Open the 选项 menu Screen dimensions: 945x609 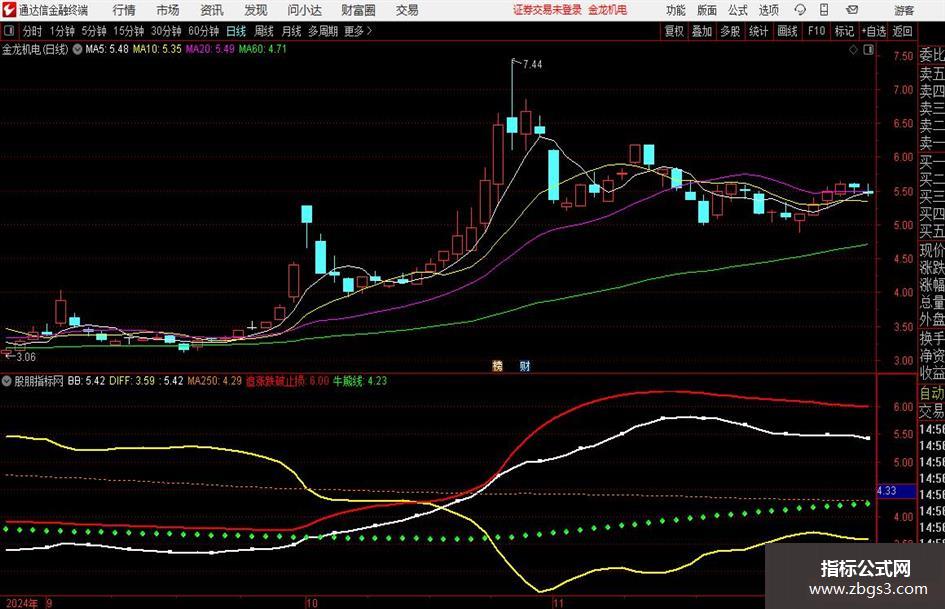(768, 10)
